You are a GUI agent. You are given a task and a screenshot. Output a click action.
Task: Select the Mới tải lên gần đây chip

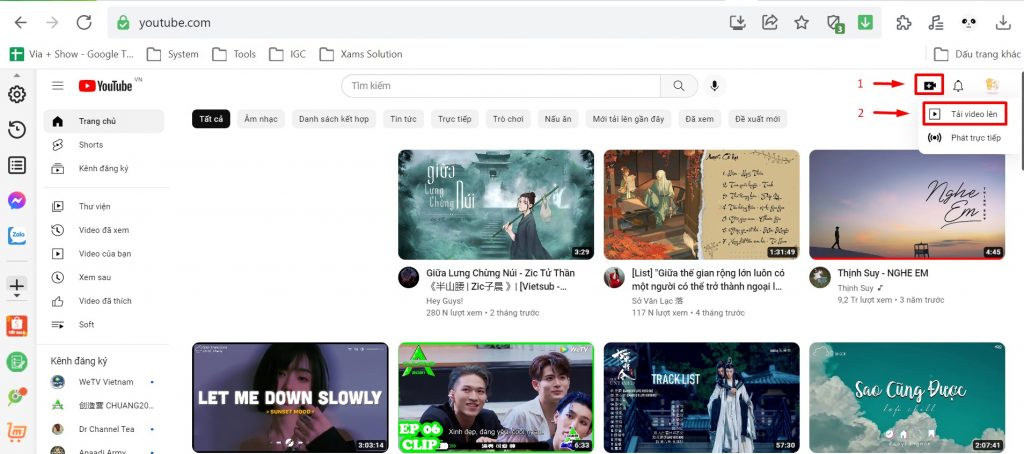coord(628,119)
